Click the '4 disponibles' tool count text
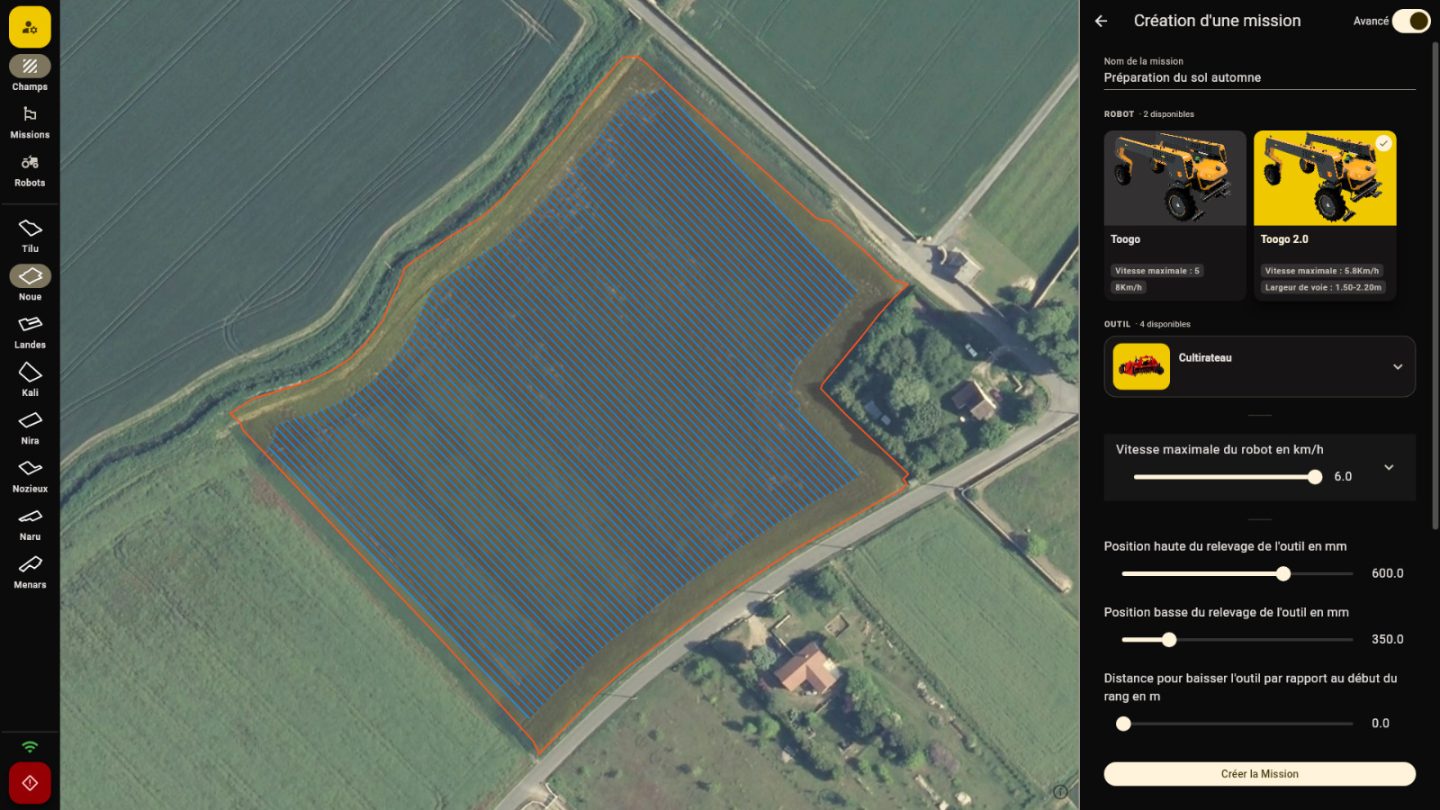This screenshot has height=810, width=1440. point(1165,324)
